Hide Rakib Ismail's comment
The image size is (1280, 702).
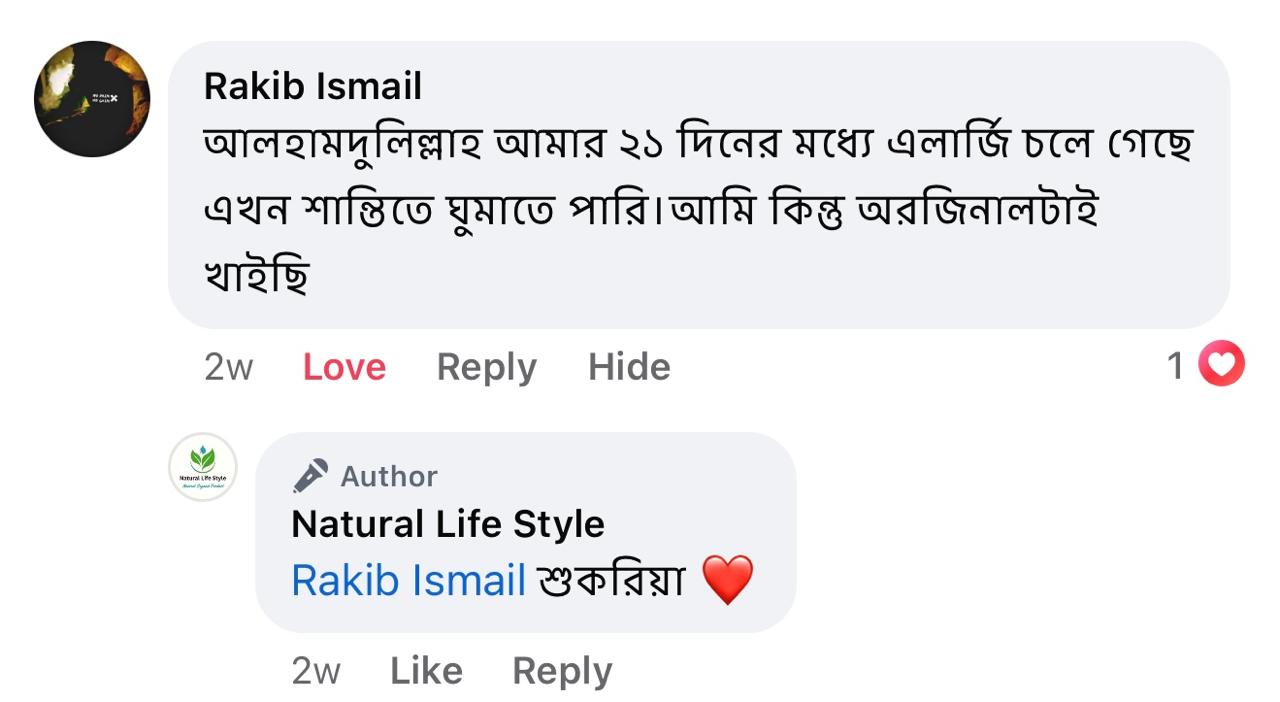coord(629,367)
